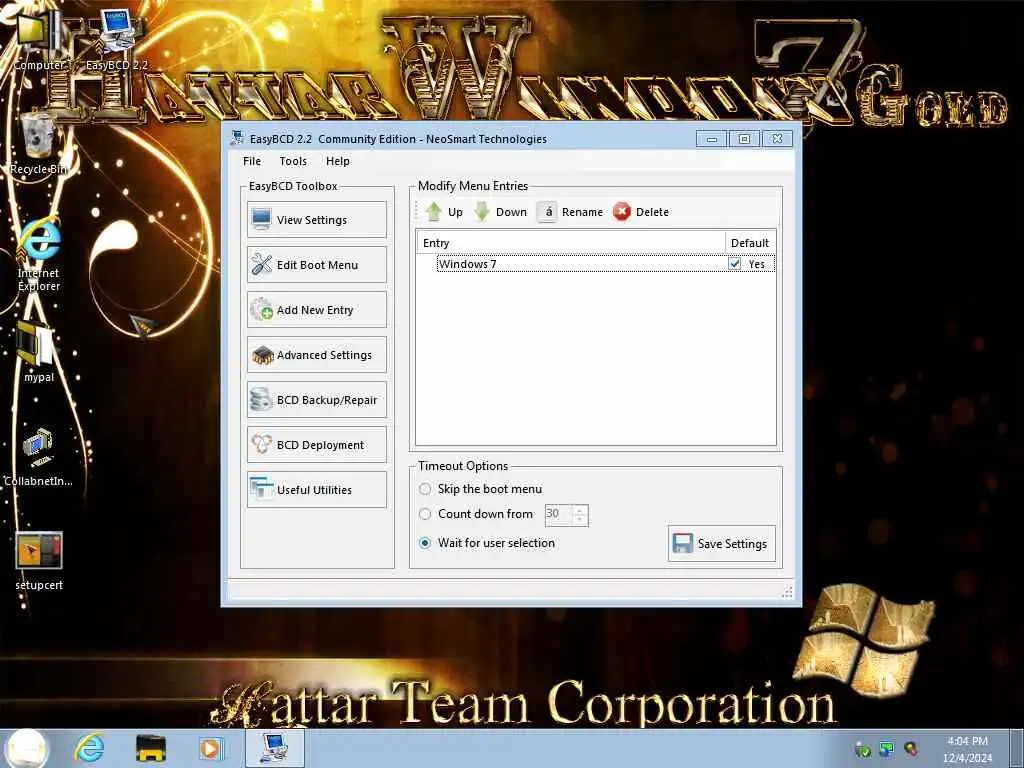Open setupcert desktop icon
1024x768 pixels.
(39, 560)
